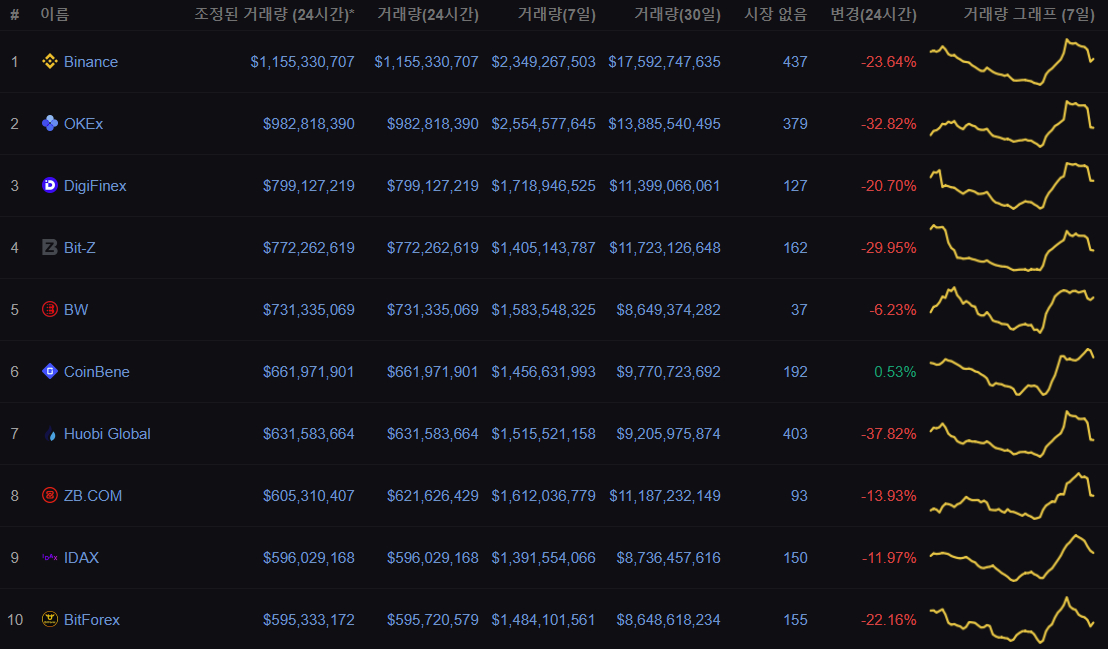Viewport: 1108px width, 649px height.
Task: Click Binance 30-day volume $17,592,747,635
Action: (x=664, y=62)
